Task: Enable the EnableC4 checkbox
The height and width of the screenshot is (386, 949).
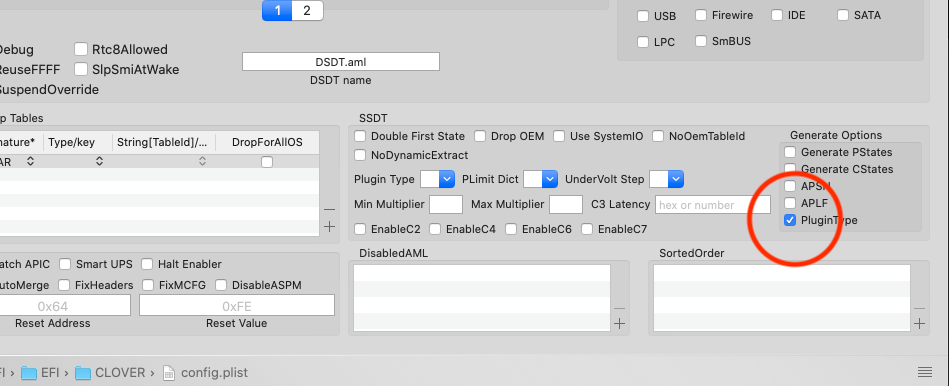Action: [435, 229]
